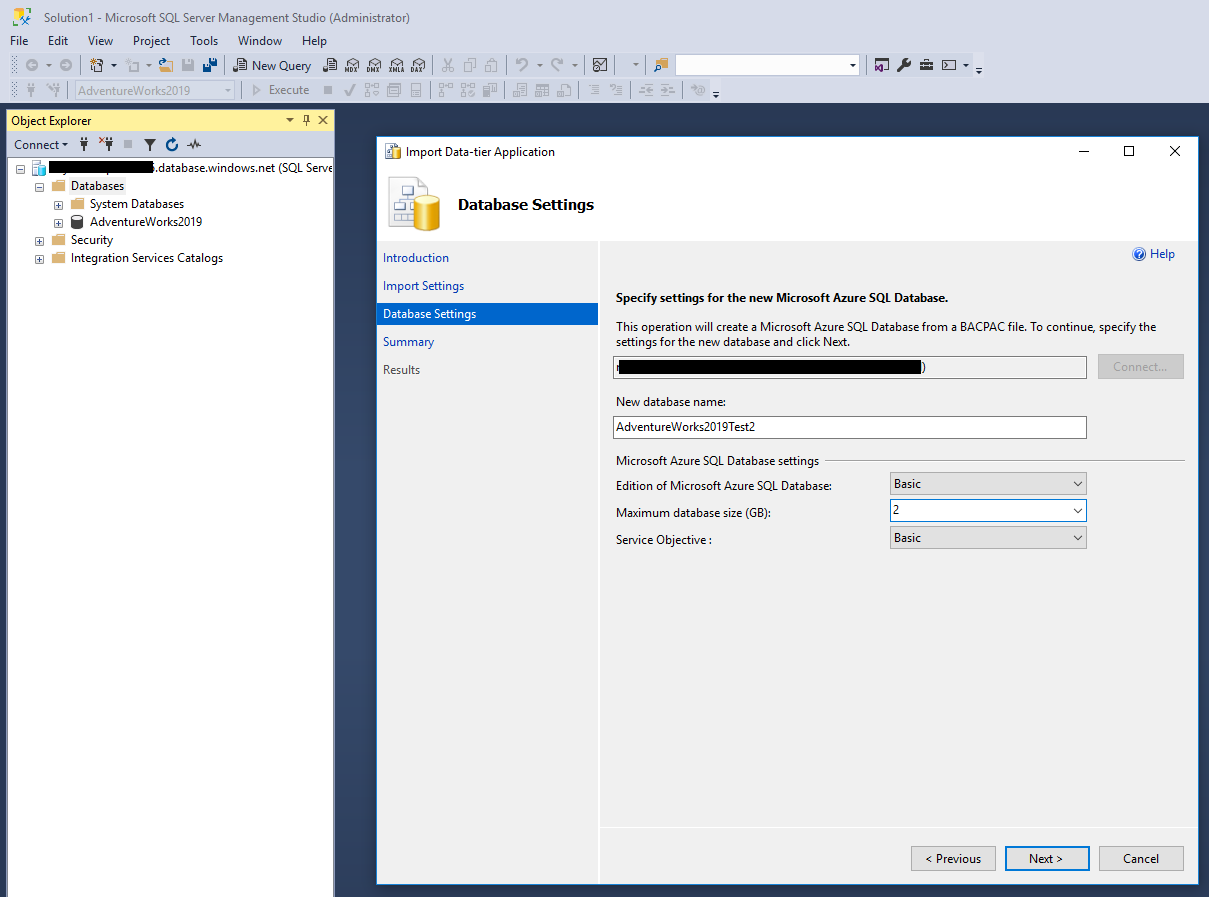Click the Object Explorer Refresh icon

click(x=172, y=144)
